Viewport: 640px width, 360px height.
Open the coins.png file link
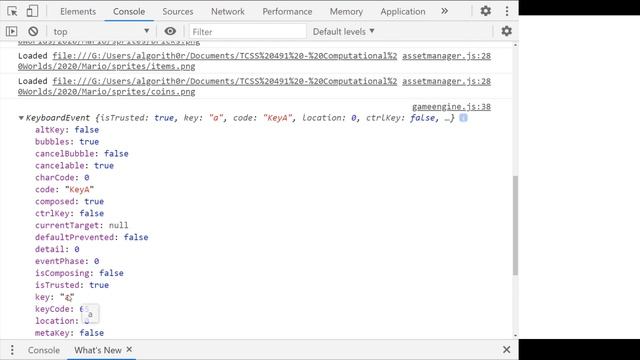pos(207,86)
